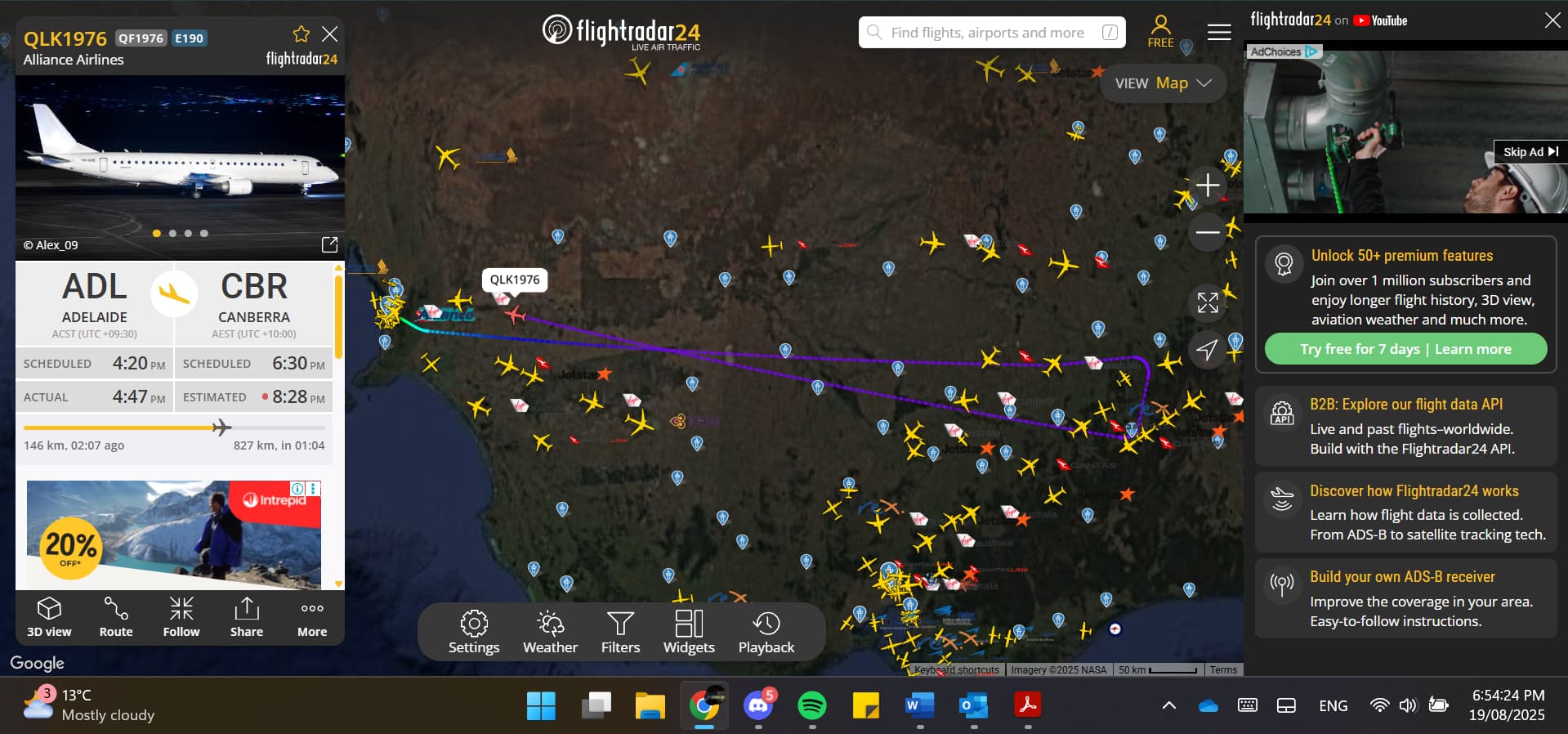The width and height of the screenshot is (1568, 734).
Task: Open Playback for past flights
Action: coord(766,632)
